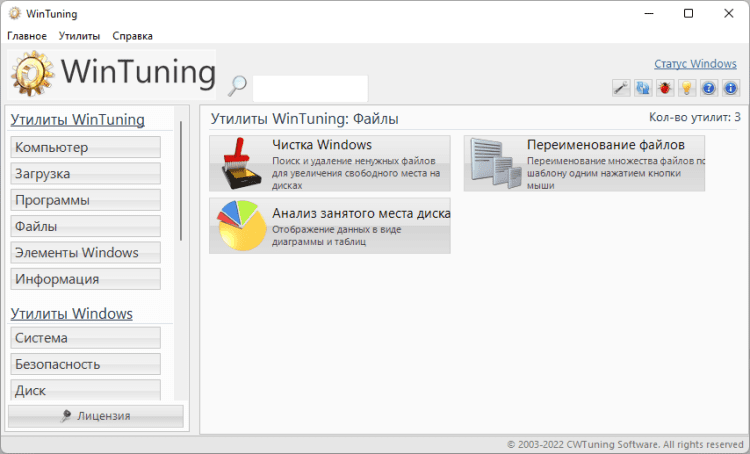
Task: Click the Утилиты WinTuning: Файлы panel title
Action: (305, 119)
